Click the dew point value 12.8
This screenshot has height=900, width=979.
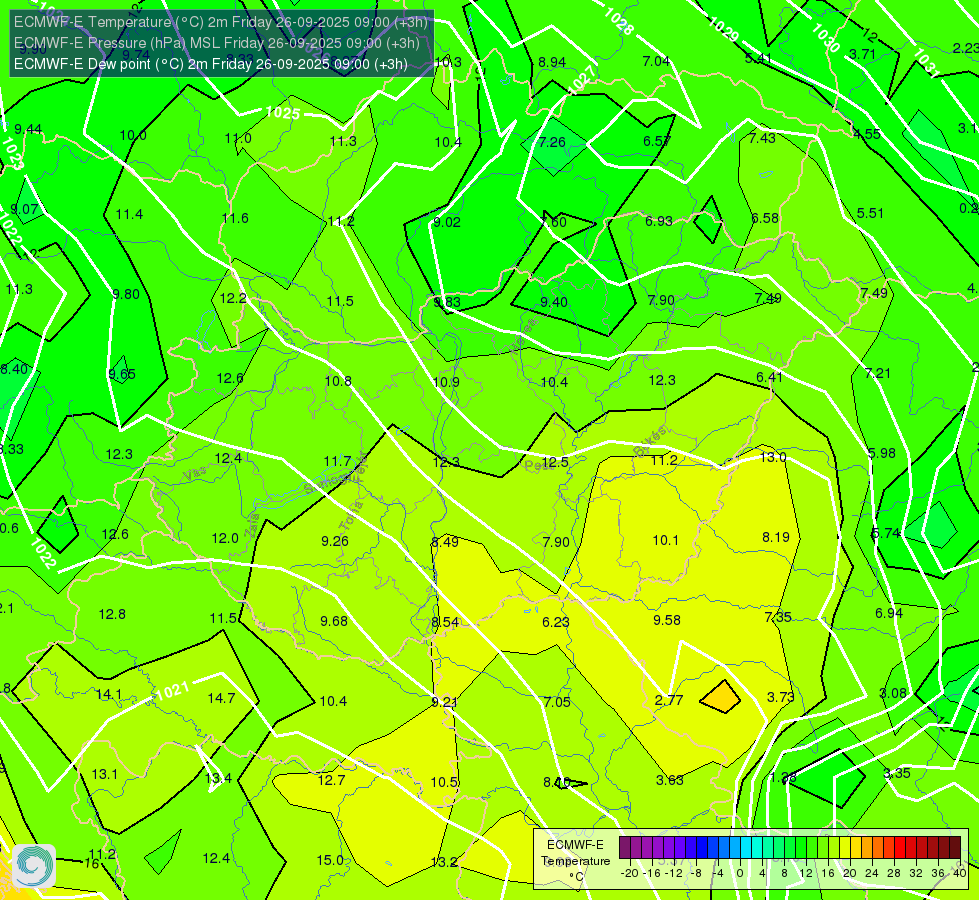coord(112,615)
